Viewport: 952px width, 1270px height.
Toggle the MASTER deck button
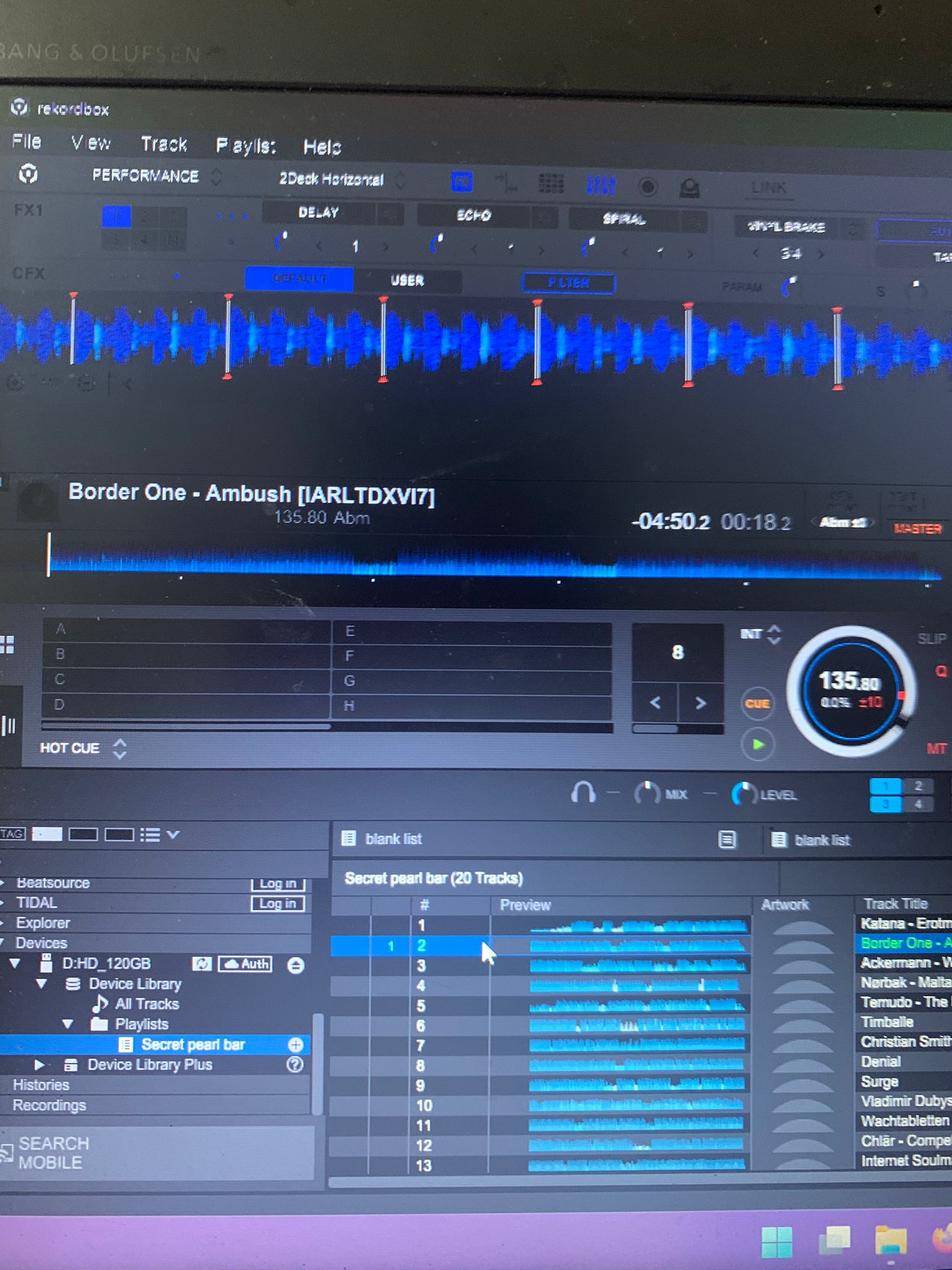[918, 529]
